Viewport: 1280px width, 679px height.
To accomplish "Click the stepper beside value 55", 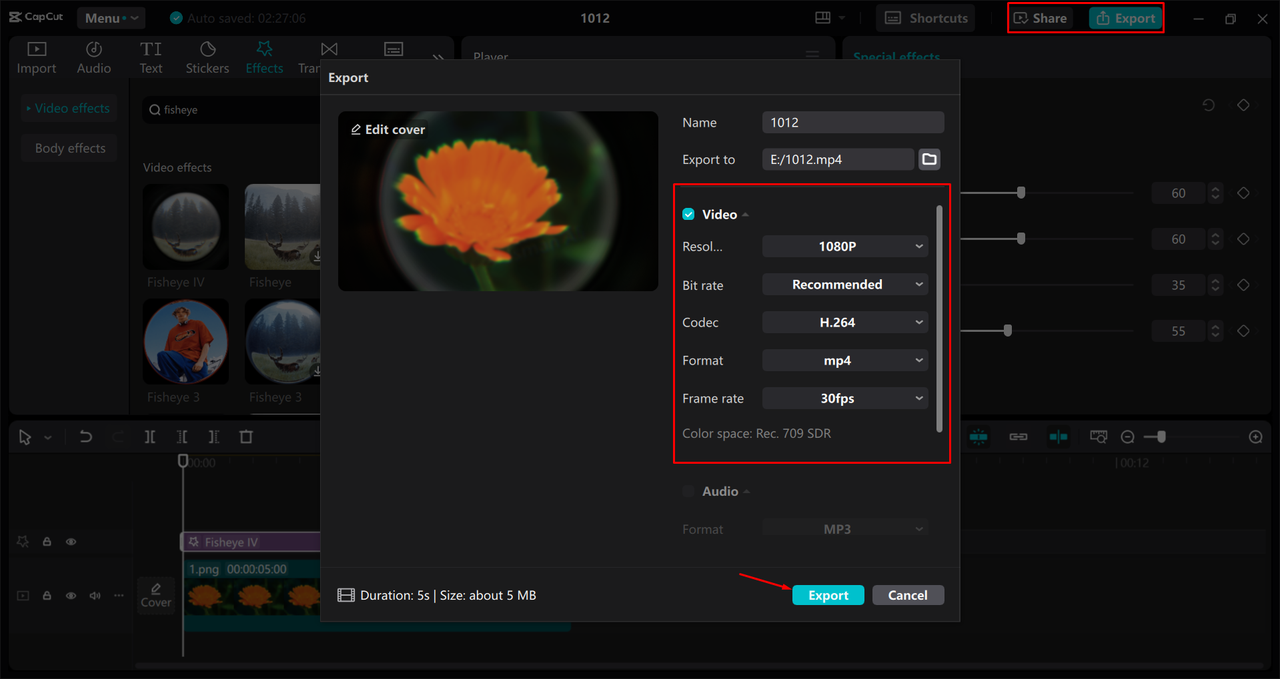I will [1215, 331].
